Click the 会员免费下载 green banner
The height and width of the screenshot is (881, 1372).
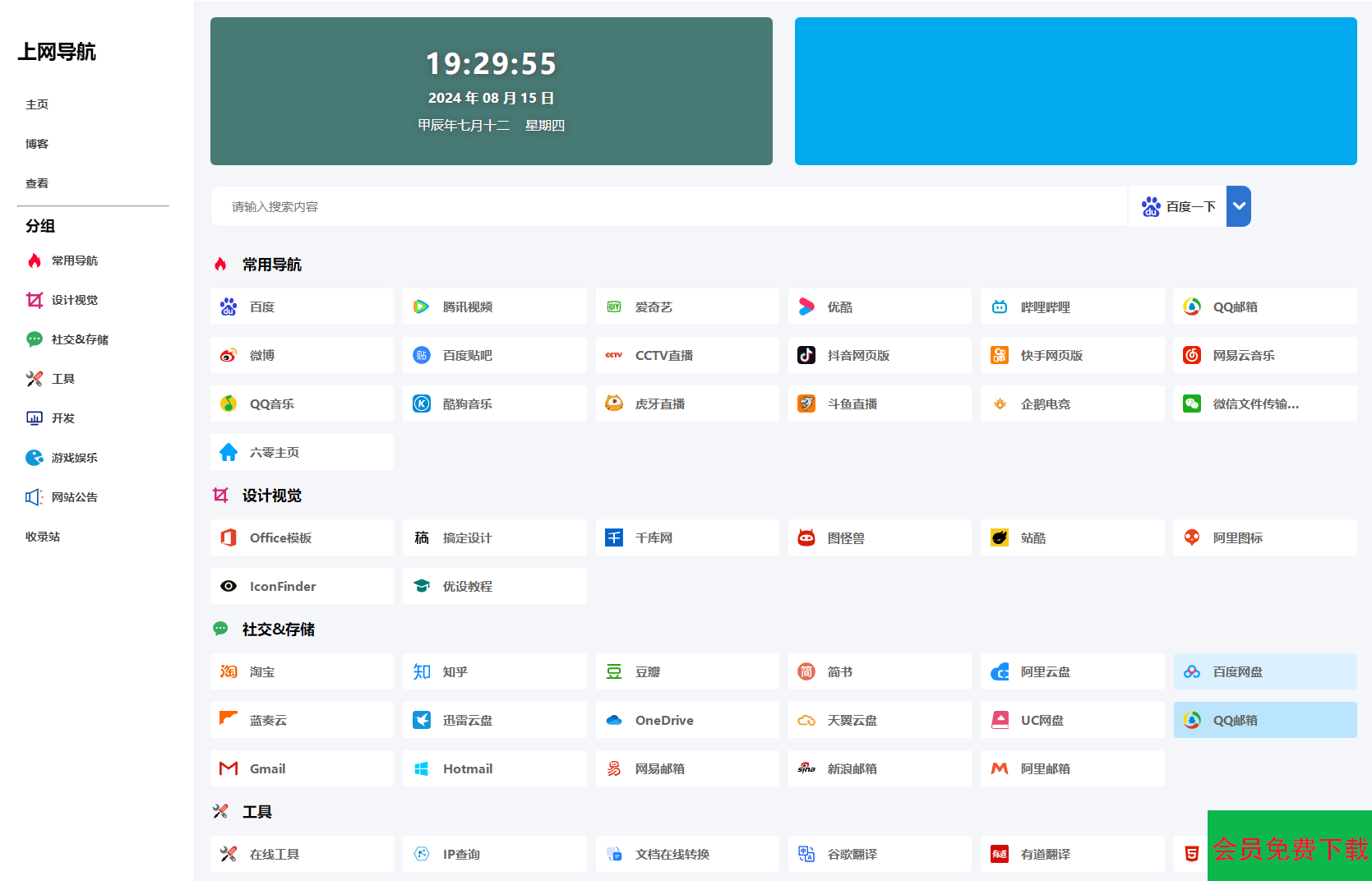tap(1289, 846)
